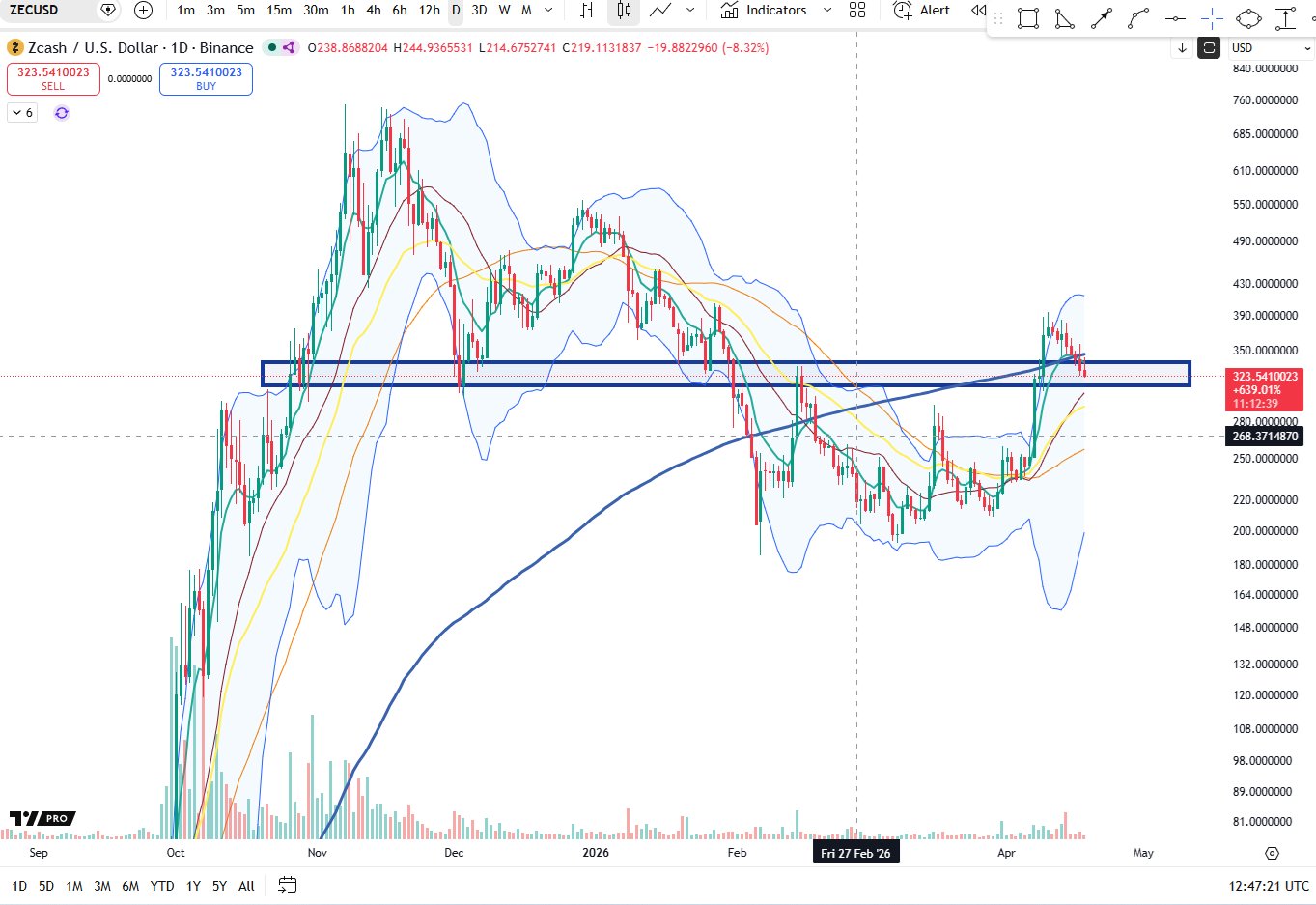Click the down arrow button beside USD

coord(1182,47)
